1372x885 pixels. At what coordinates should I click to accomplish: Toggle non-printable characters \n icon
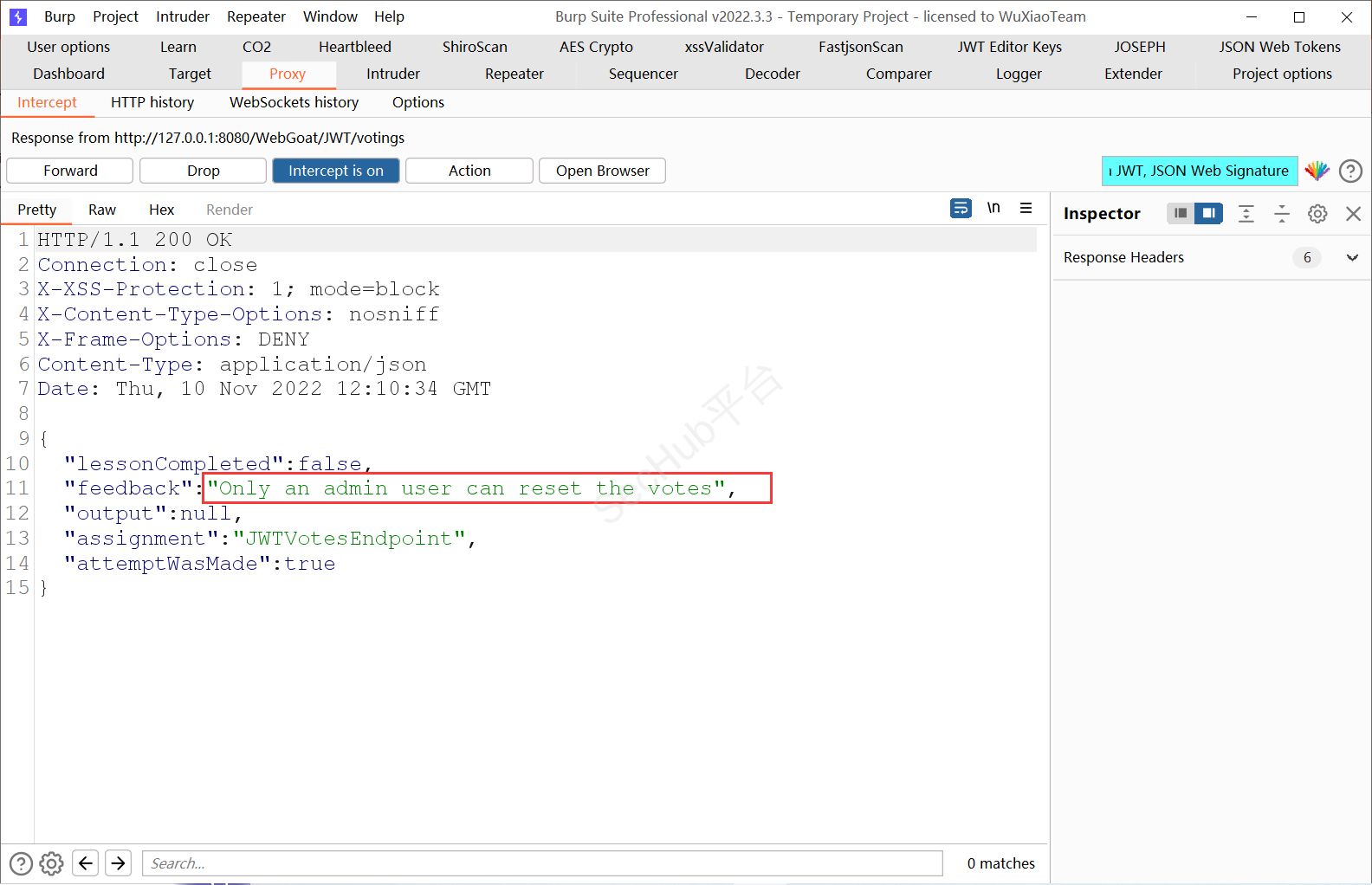pos(993,209)
